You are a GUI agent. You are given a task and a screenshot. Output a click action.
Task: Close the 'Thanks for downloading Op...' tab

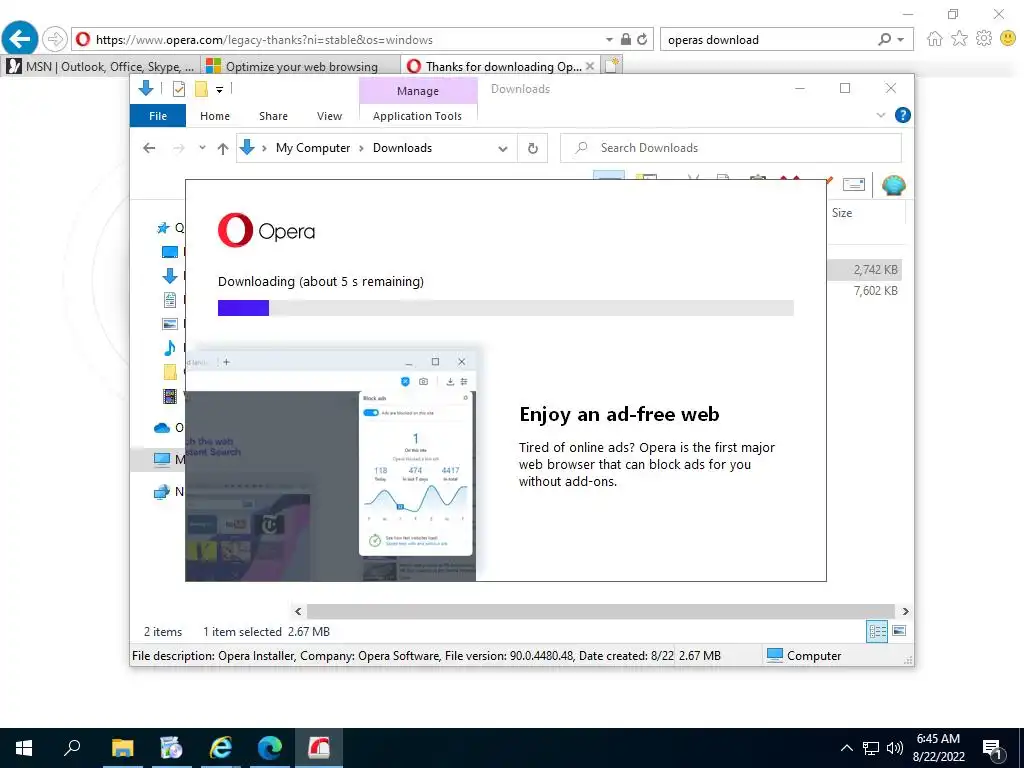(590, 66)
